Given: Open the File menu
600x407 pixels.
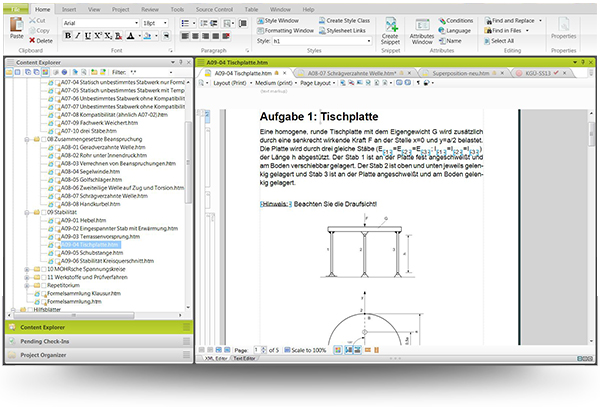Looking at the screenshot, I should point(16,9).
